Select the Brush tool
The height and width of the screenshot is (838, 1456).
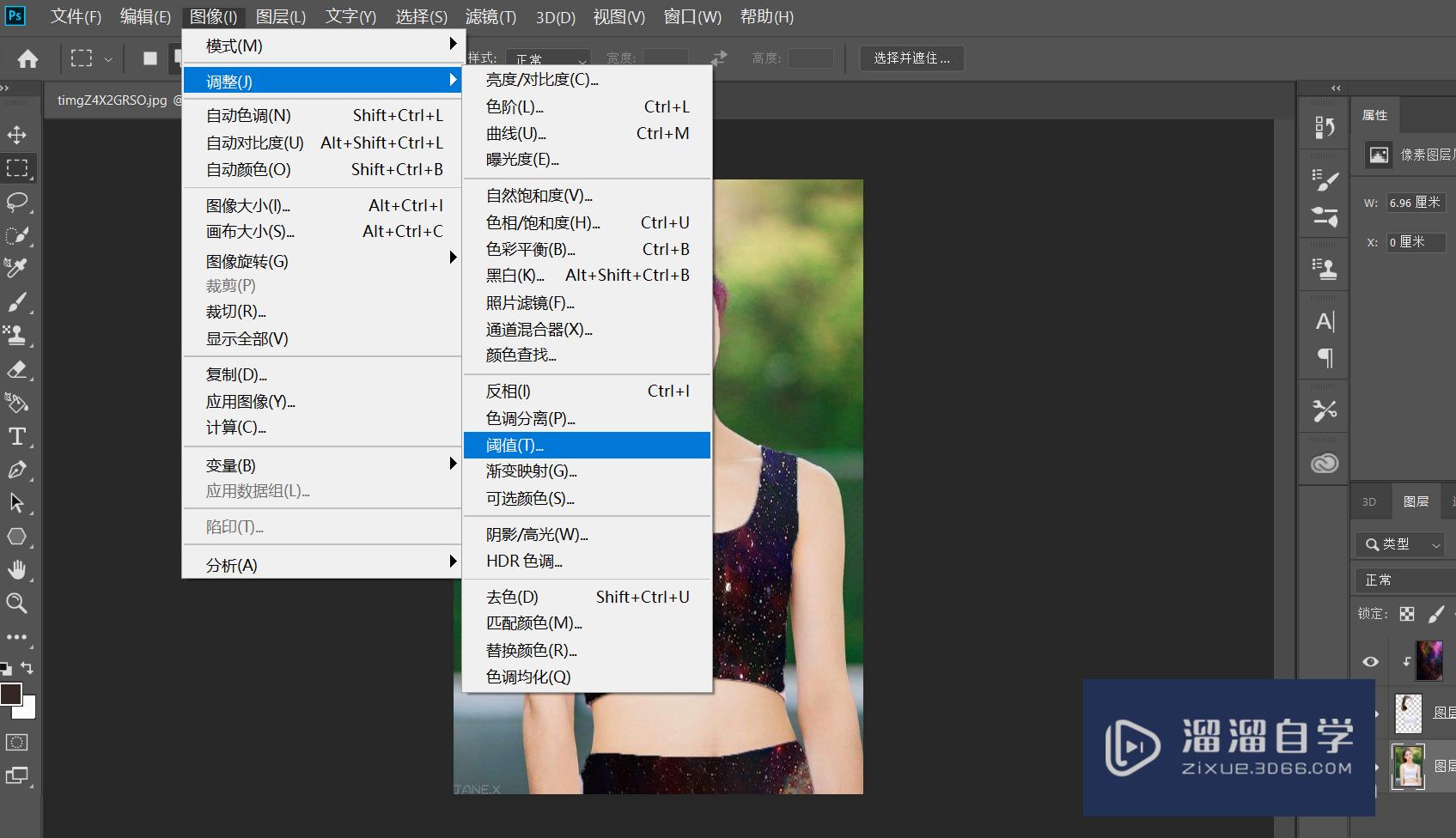tap(16, 302)
